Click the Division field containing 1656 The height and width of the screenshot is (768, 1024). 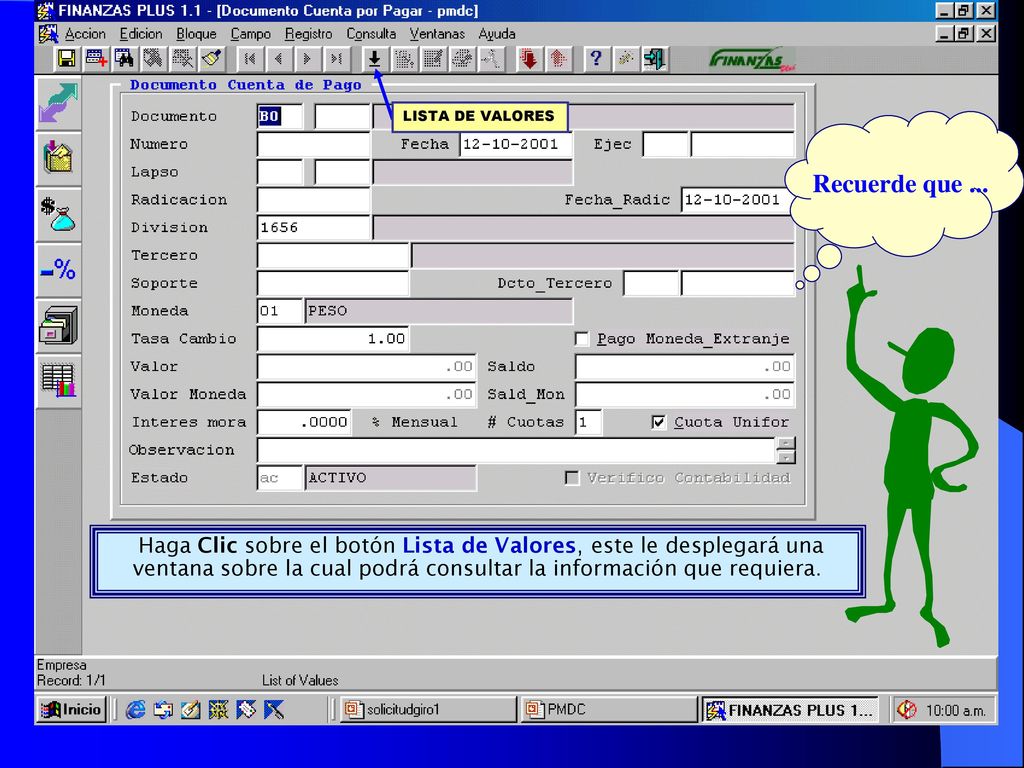point(313,228)
